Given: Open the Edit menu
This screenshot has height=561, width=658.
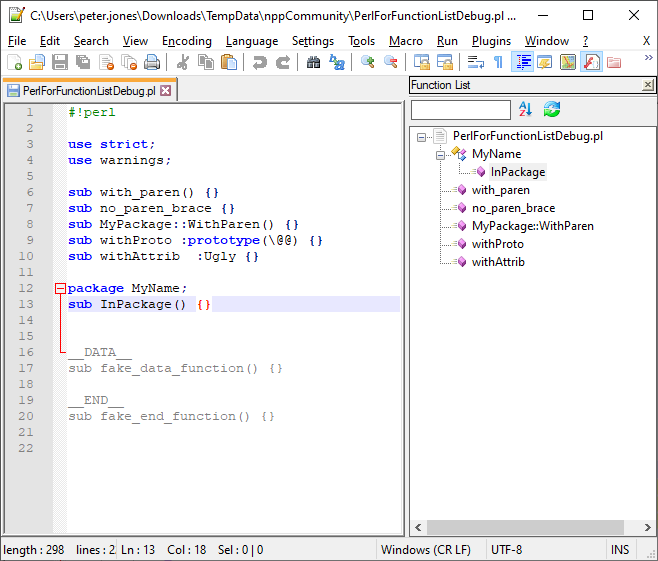Looking at the screenshot, I should (50, 41).
